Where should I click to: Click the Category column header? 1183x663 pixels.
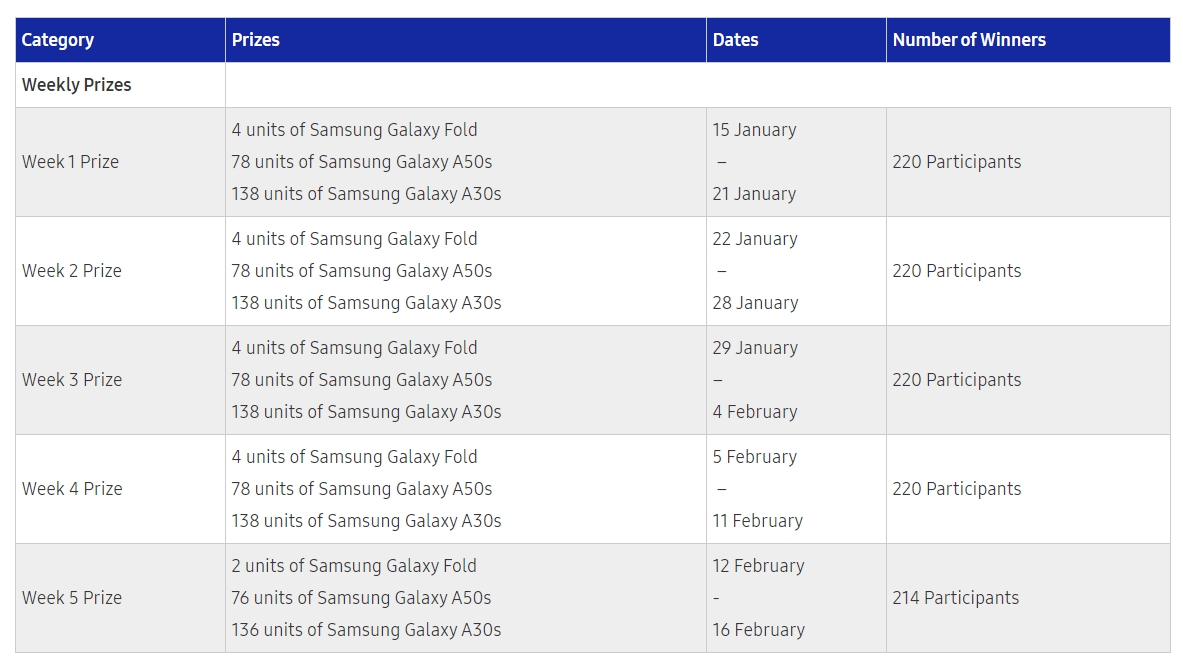(58, 40)
